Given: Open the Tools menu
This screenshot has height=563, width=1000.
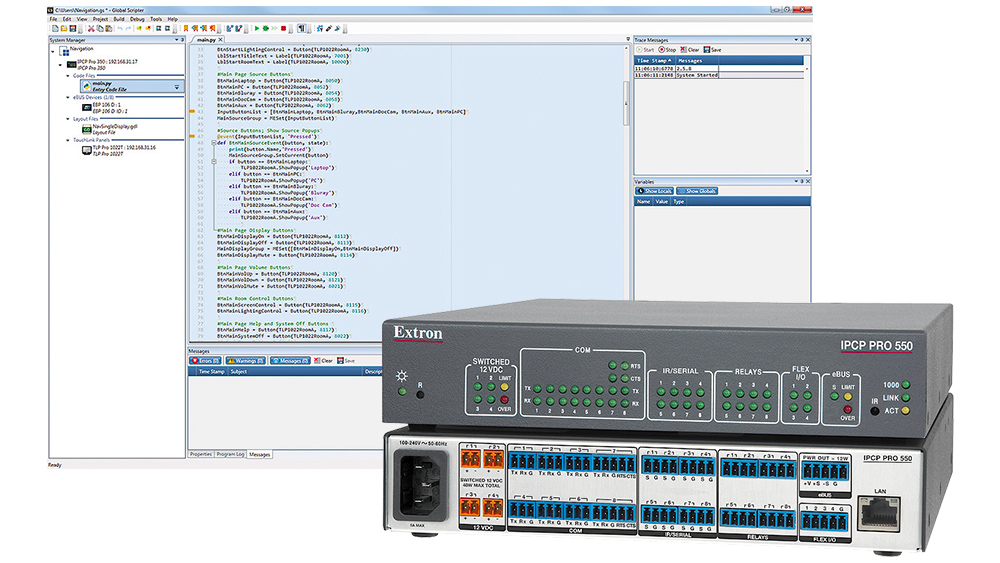Looking at the screenshot, I should coord(156,19).
